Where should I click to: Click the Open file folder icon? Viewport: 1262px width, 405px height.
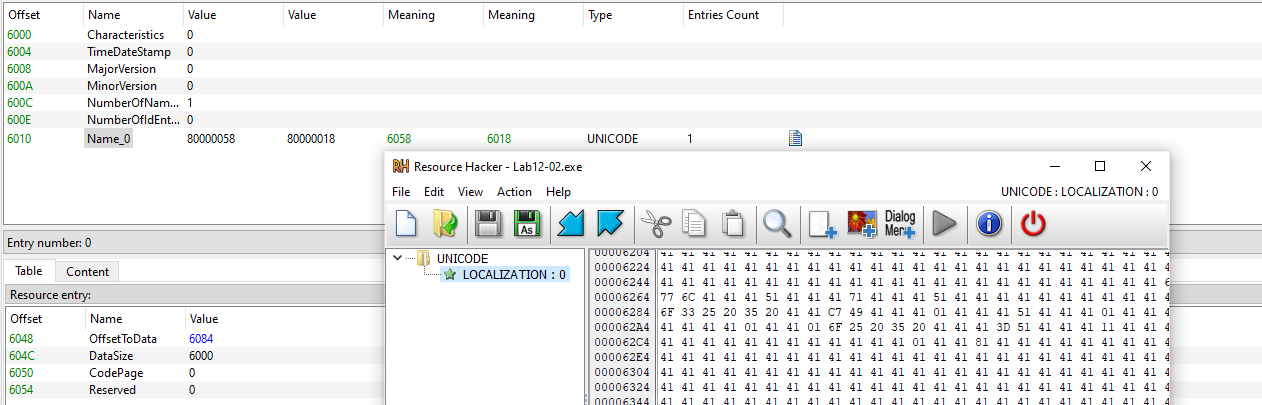tap(444, 224)
